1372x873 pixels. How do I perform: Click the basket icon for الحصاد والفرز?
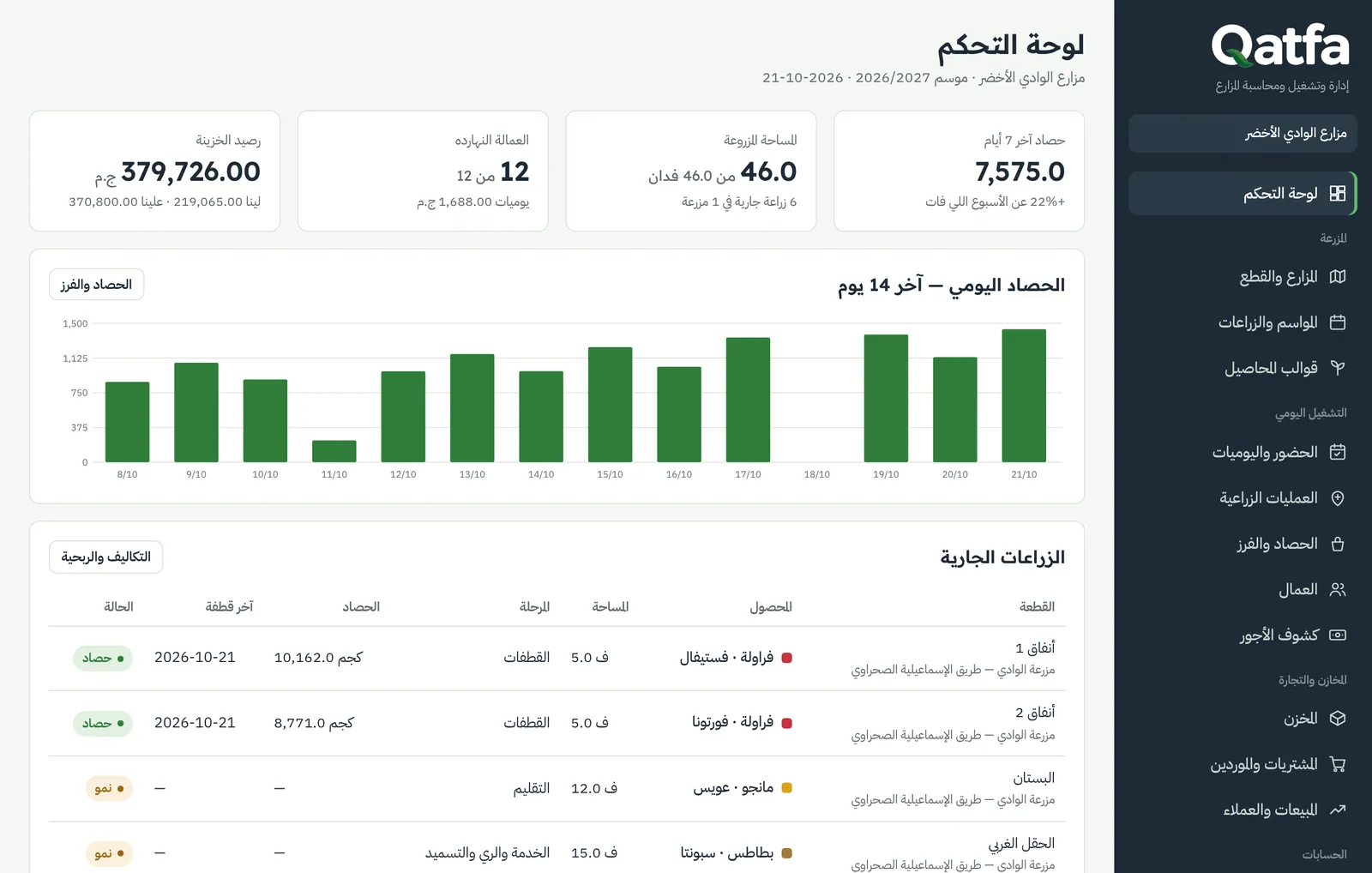[1337, 544]
